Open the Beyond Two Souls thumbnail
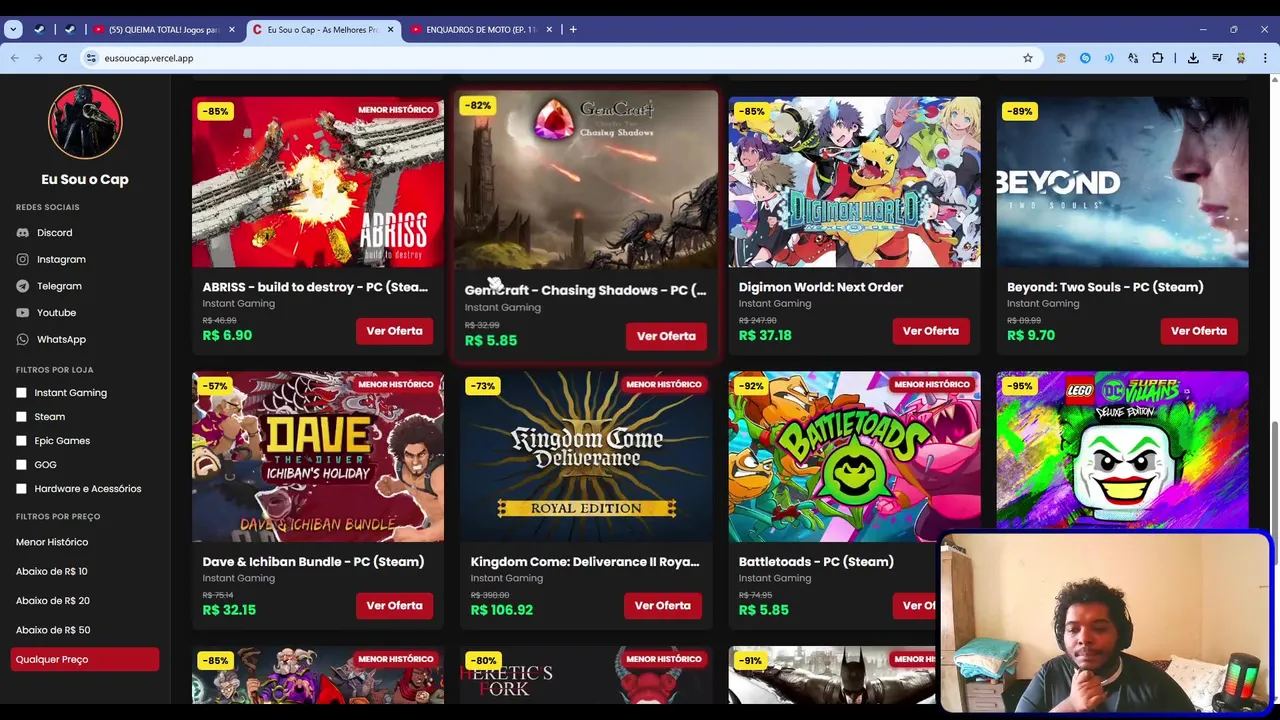Viewport: 1280px width, 720px height. (x=1122, y=182)
